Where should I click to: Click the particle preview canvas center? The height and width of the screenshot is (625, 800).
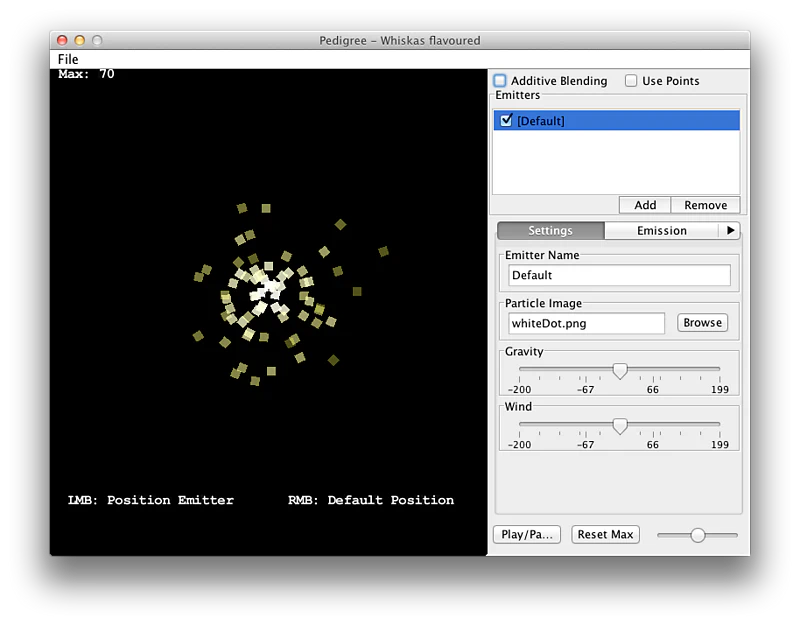[x=268, y=312]
